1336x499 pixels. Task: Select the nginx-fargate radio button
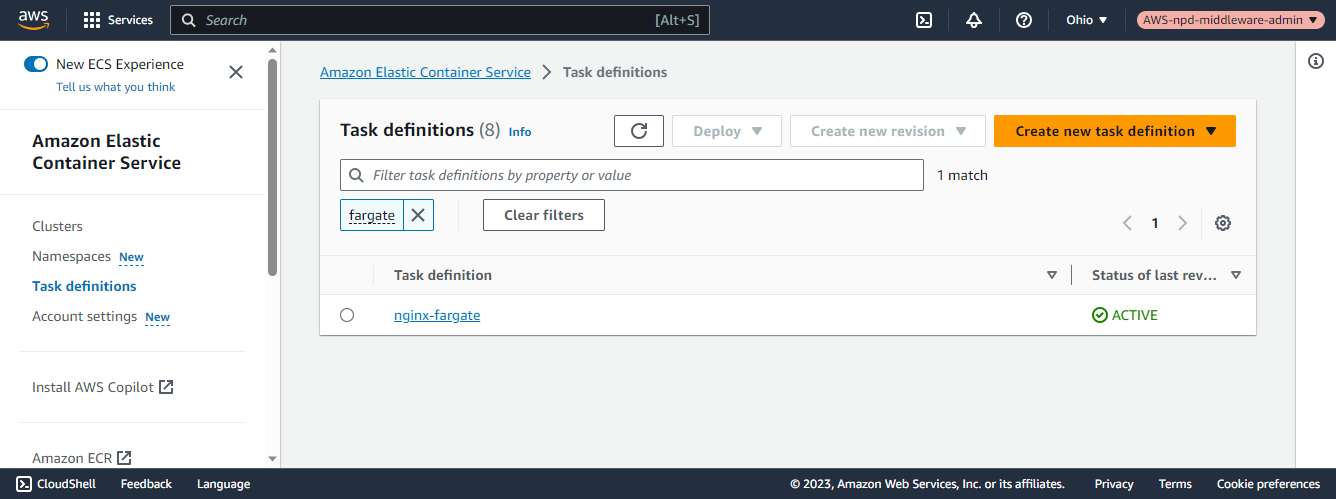pos(347,315)
